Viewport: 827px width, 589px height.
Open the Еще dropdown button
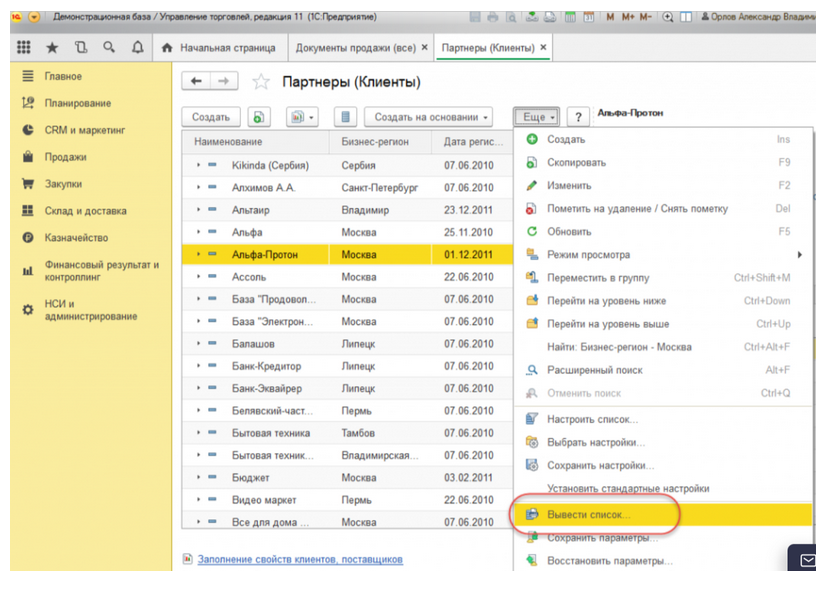pyautogui.click(x=537, y=117)
